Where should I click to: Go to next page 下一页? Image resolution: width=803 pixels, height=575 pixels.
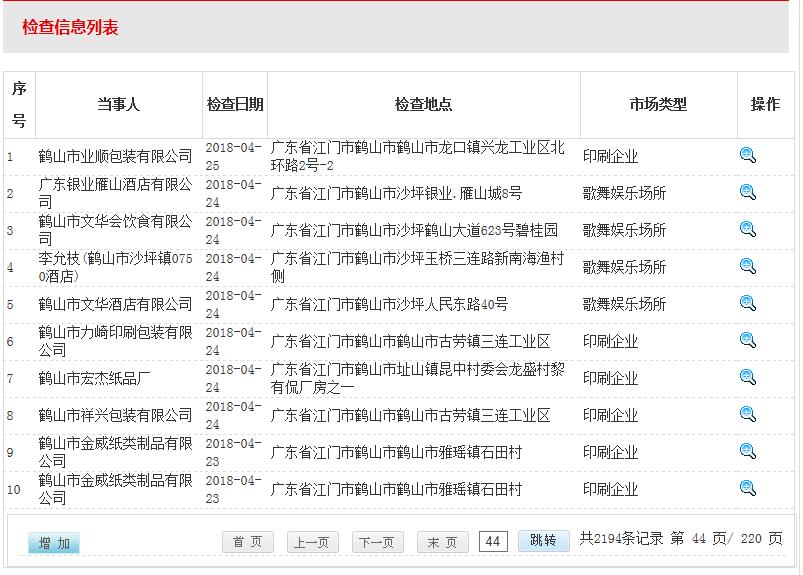coord(378,542)
